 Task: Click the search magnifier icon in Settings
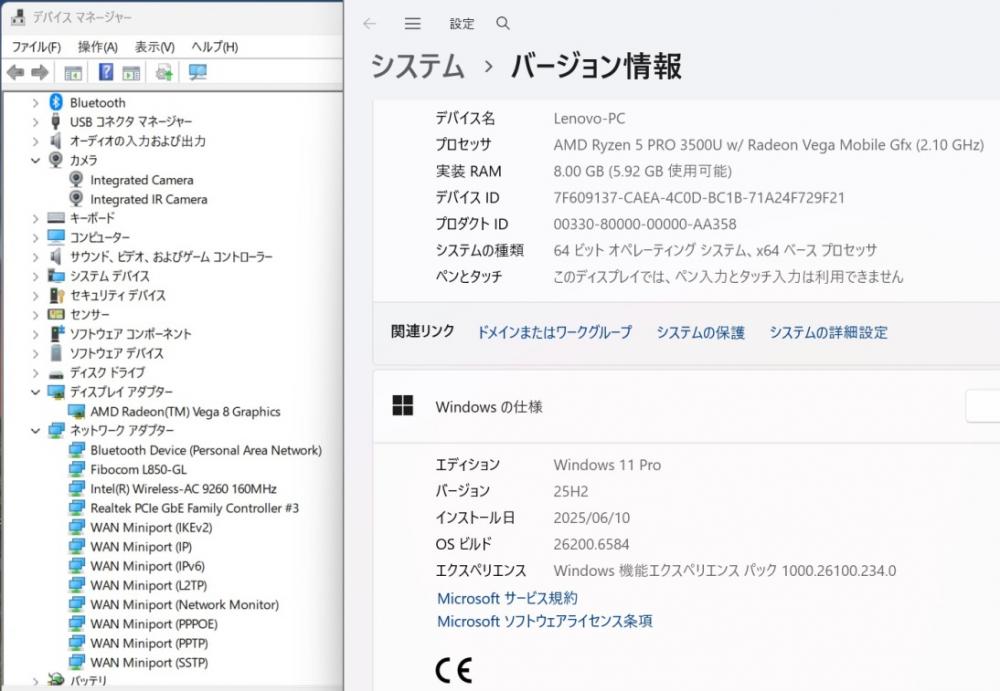coord(503,24)
